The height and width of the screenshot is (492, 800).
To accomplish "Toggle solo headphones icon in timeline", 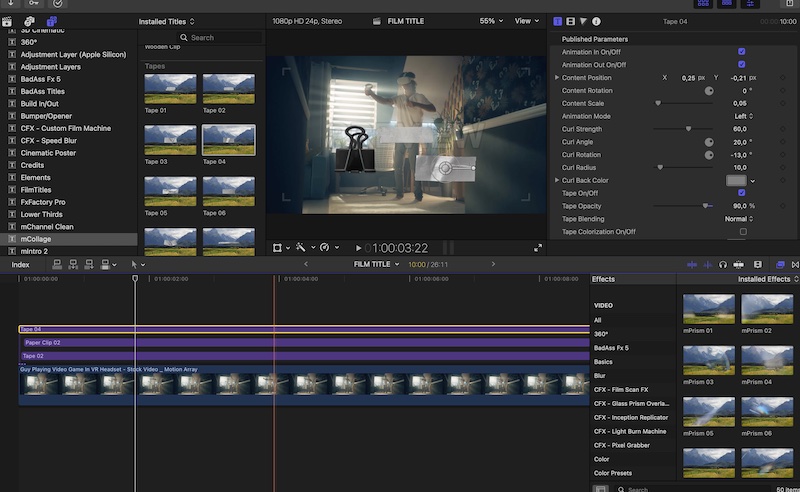I will point(722,264).
